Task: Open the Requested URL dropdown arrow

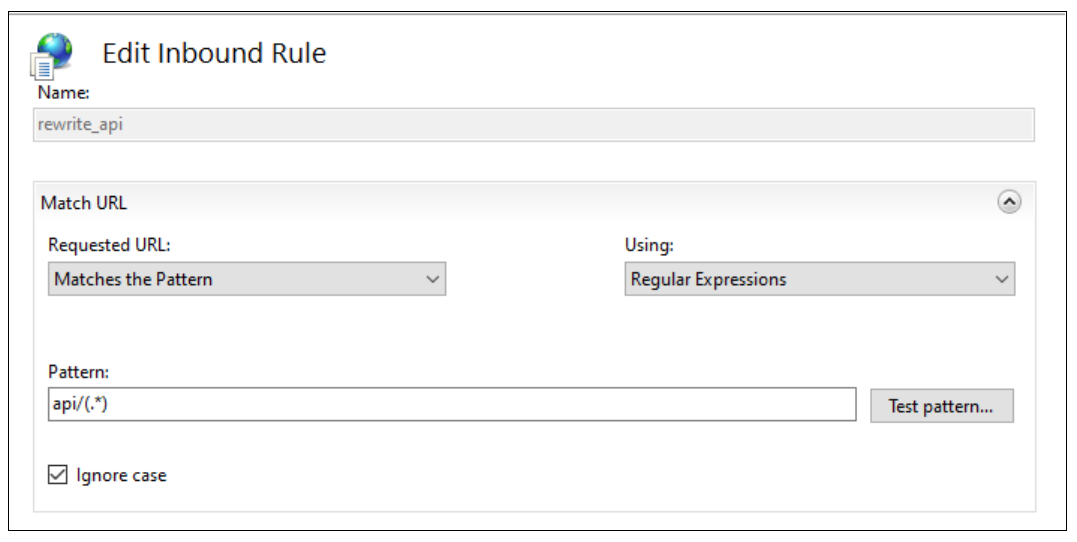Action: tap(432, 280)
